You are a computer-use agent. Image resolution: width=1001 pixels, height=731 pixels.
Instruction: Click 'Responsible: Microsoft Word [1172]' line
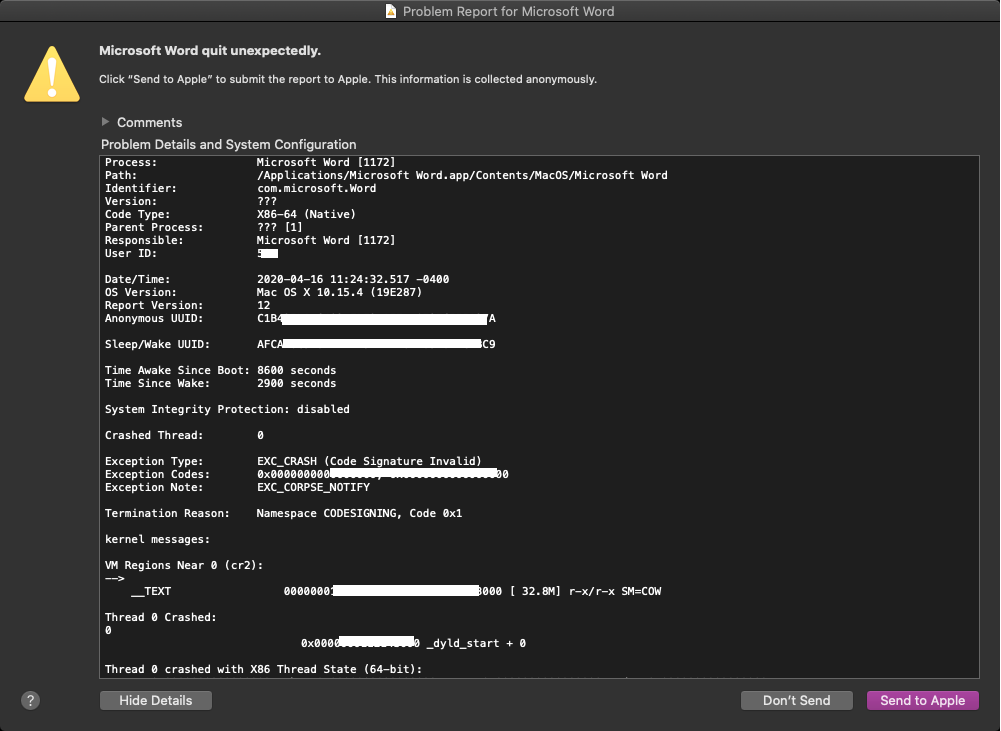point(250,240)
